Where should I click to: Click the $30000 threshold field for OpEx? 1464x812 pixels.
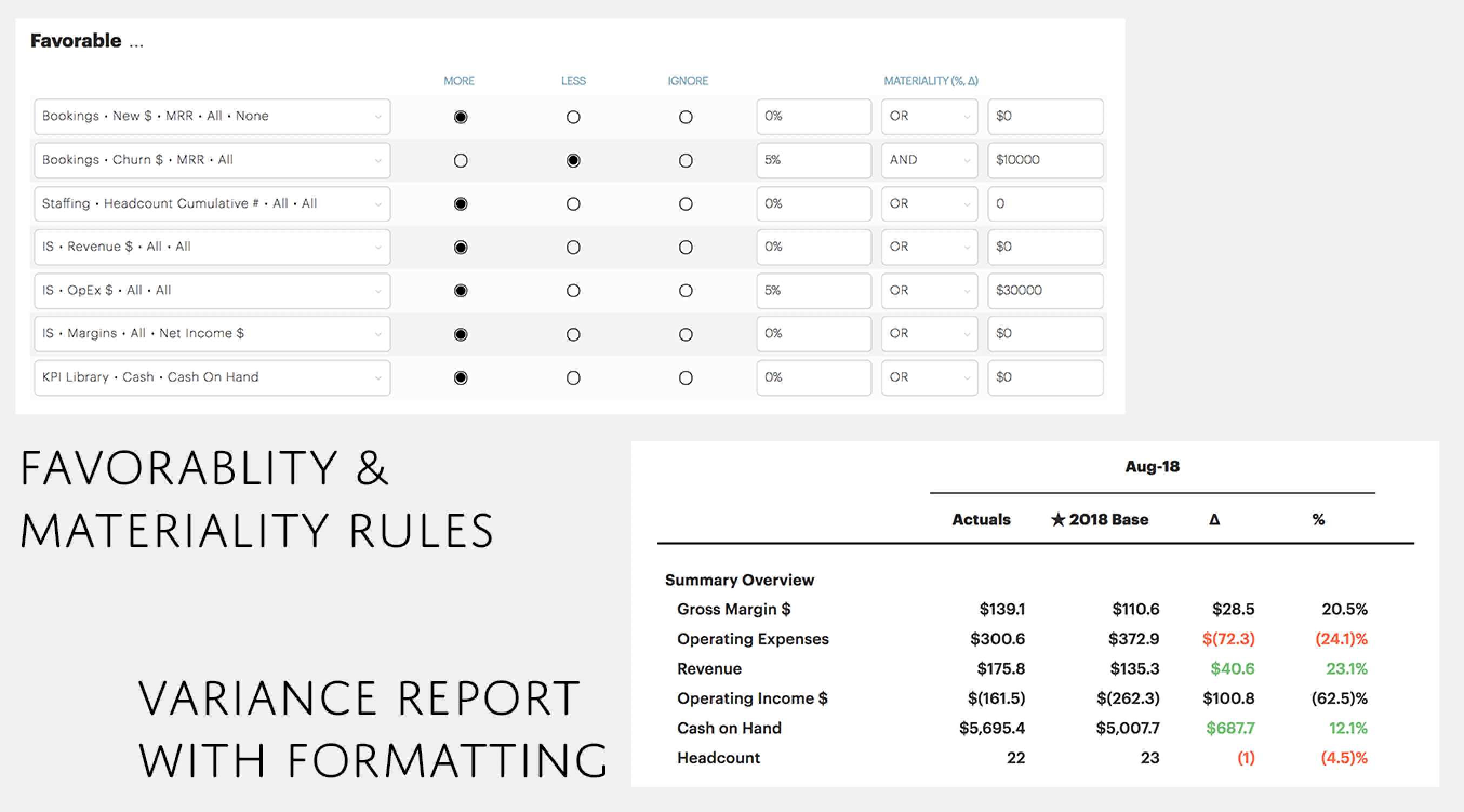(1044, 290)
